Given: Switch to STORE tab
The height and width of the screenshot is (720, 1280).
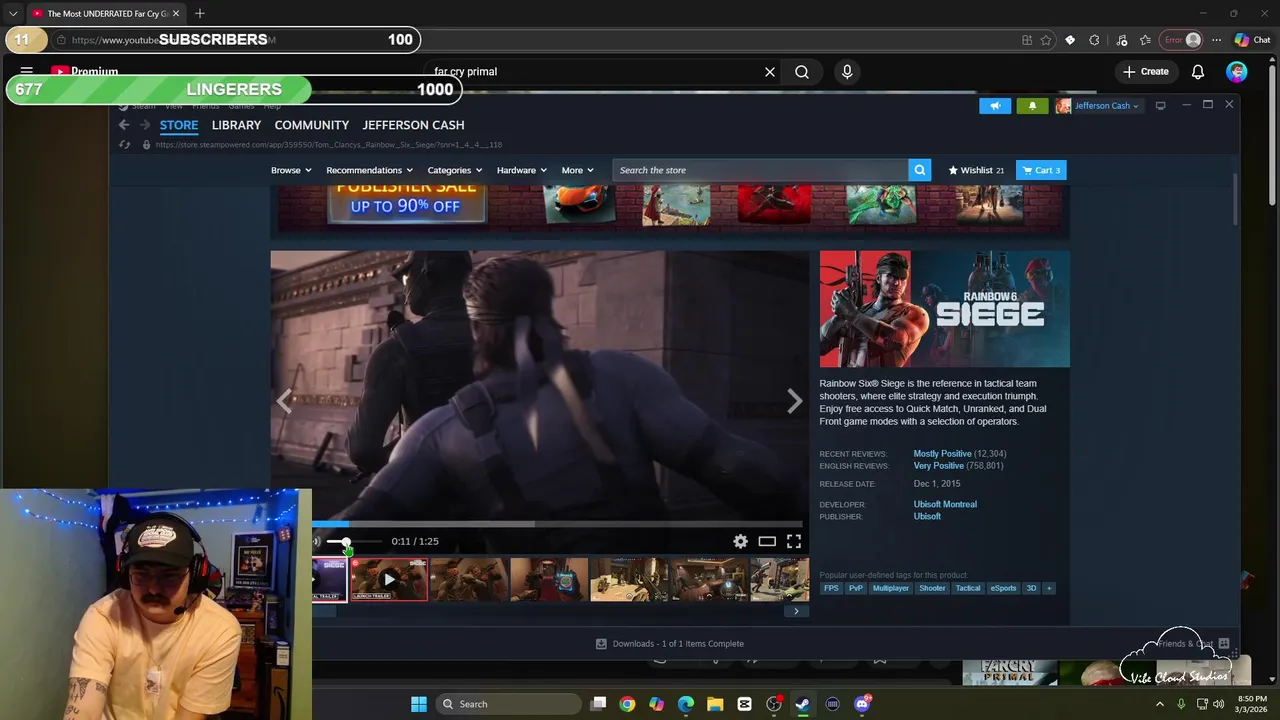Looking at the screenshot, I should click(x=179, y=125).
